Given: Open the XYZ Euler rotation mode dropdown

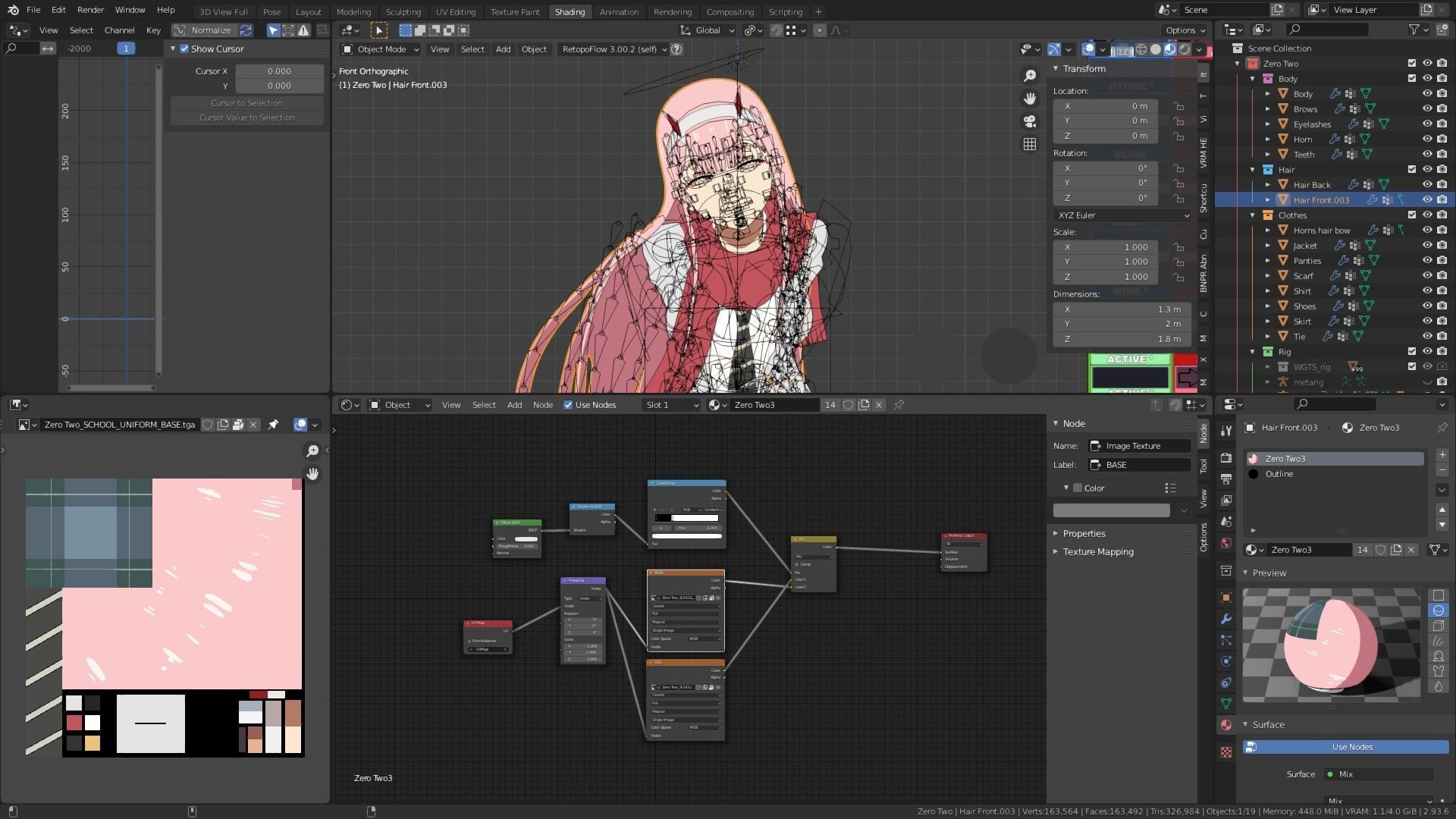Looking at the screenshot, I should tap(1122, 215).
